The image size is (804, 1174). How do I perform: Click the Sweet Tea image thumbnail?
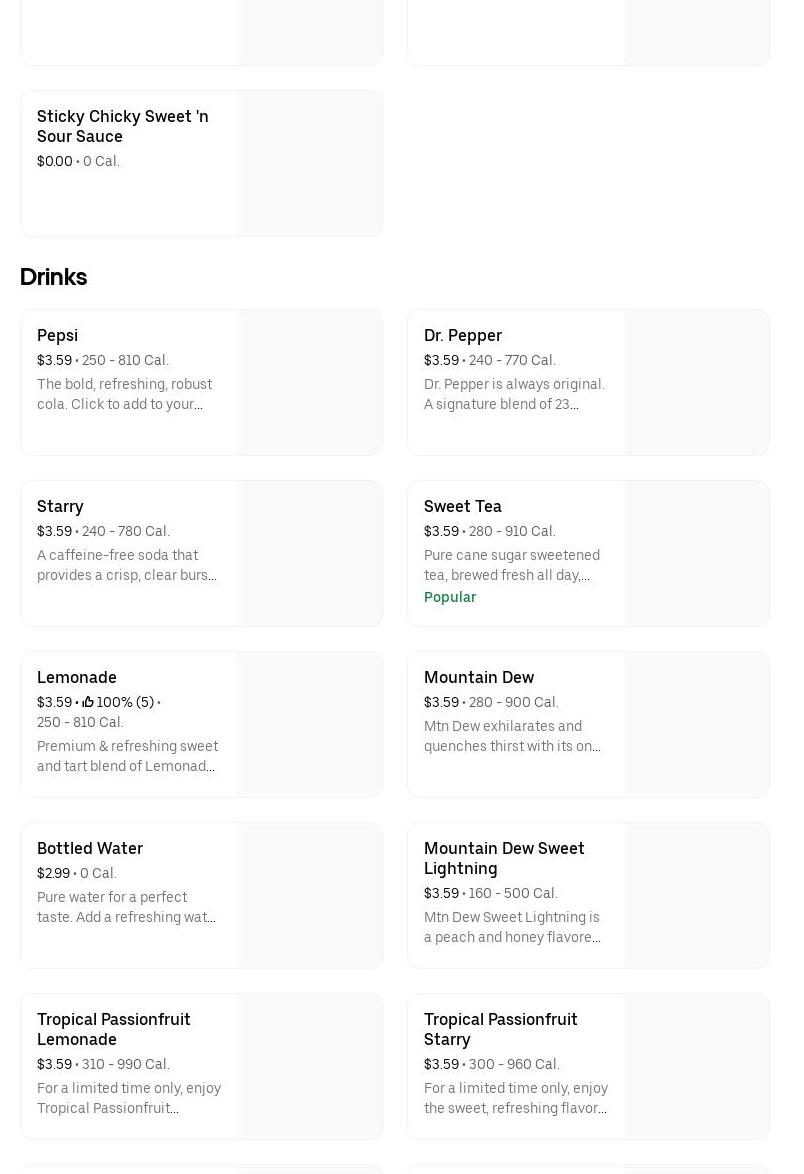(697, 554)
